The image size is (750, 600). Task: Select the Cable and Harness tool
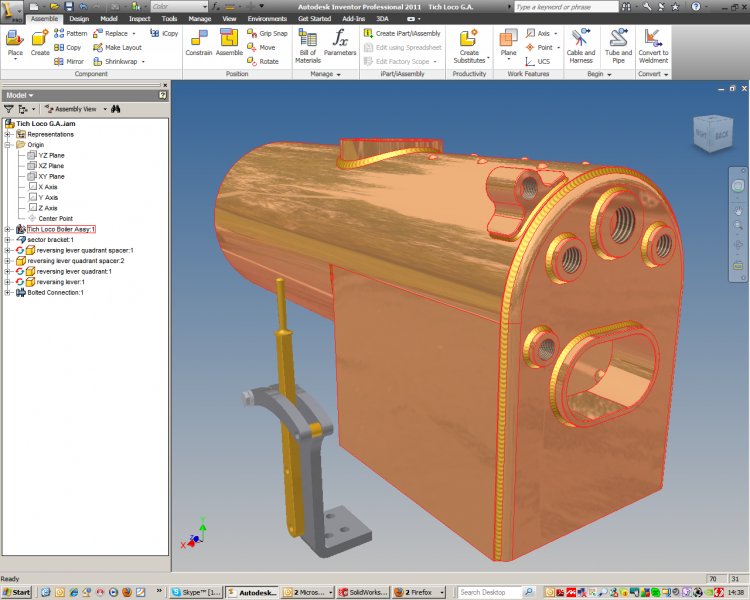[581, 43]
